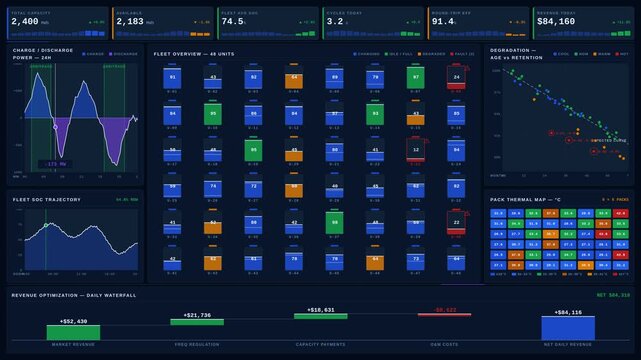Select battery unit U-01 showing 91
The height and width of the screenshot is (360, 641).
pos(172,77)
